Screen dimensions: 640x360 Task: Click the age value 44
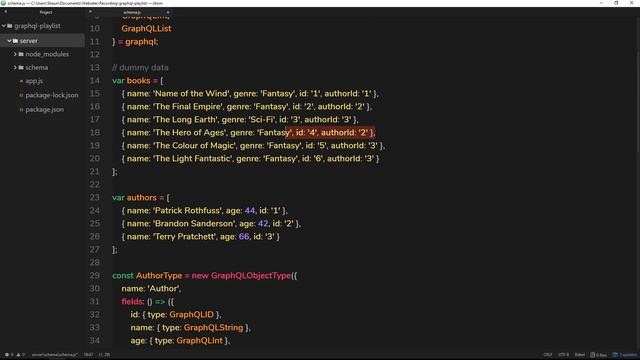pyautogui.click(x=250, y=211)
